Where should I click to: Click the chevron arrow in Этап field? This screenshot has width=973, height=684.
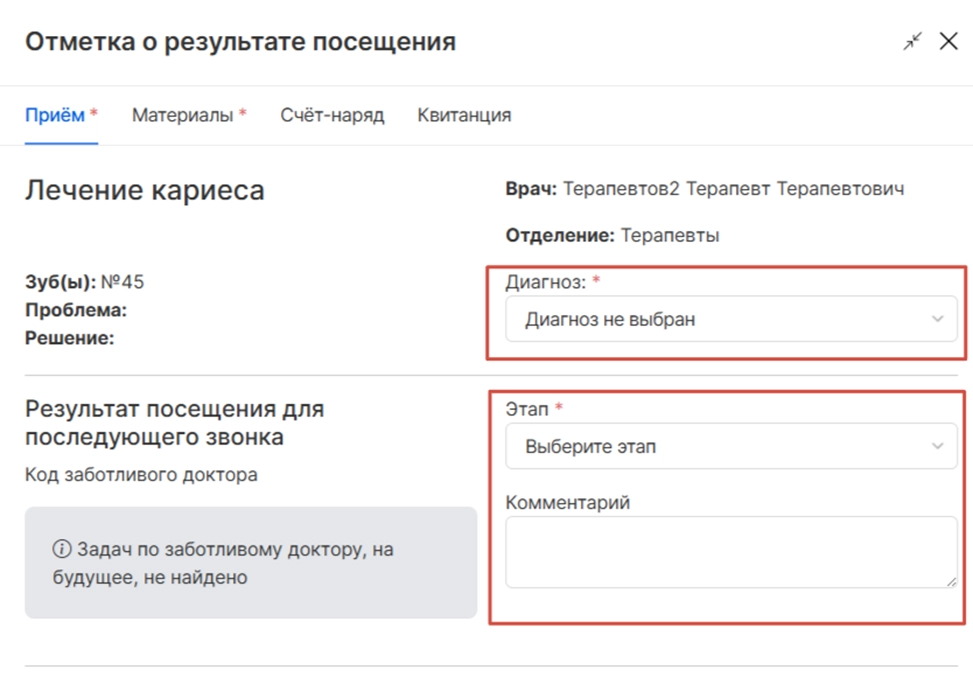click(x=937, y=446)
